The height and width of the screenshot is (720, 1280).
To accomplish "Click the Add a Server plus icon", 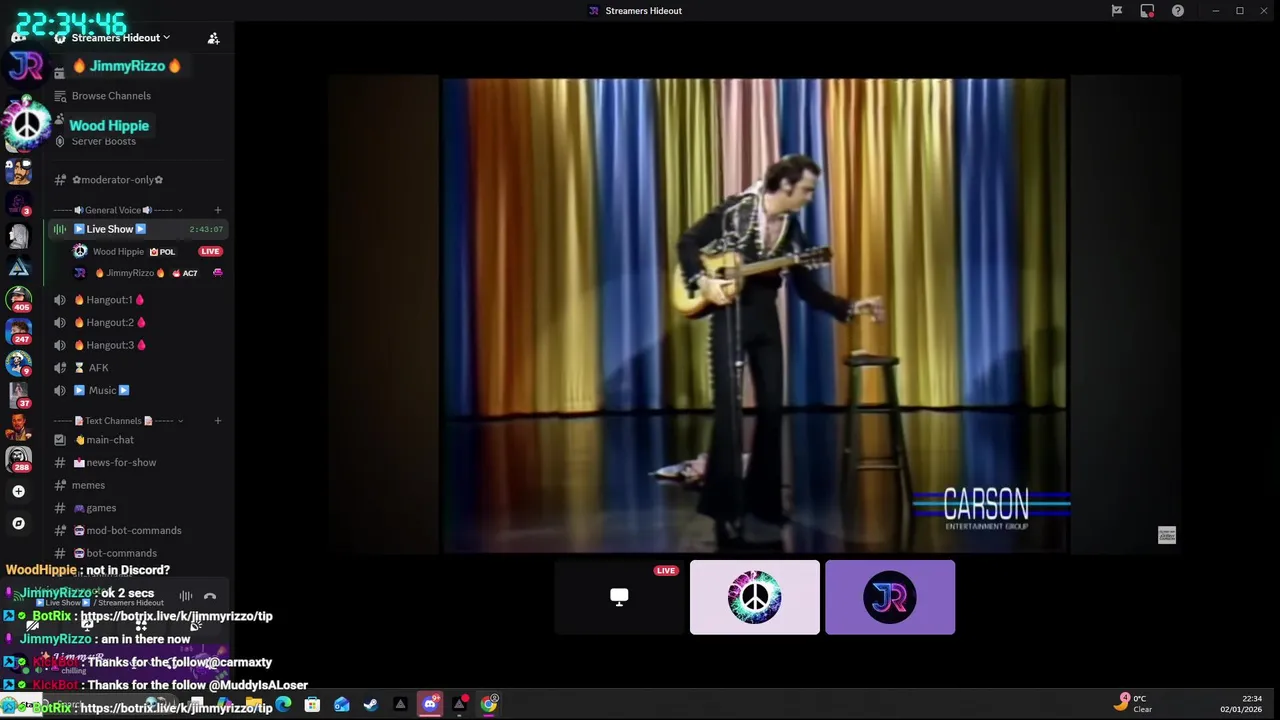I will [18, 491].
